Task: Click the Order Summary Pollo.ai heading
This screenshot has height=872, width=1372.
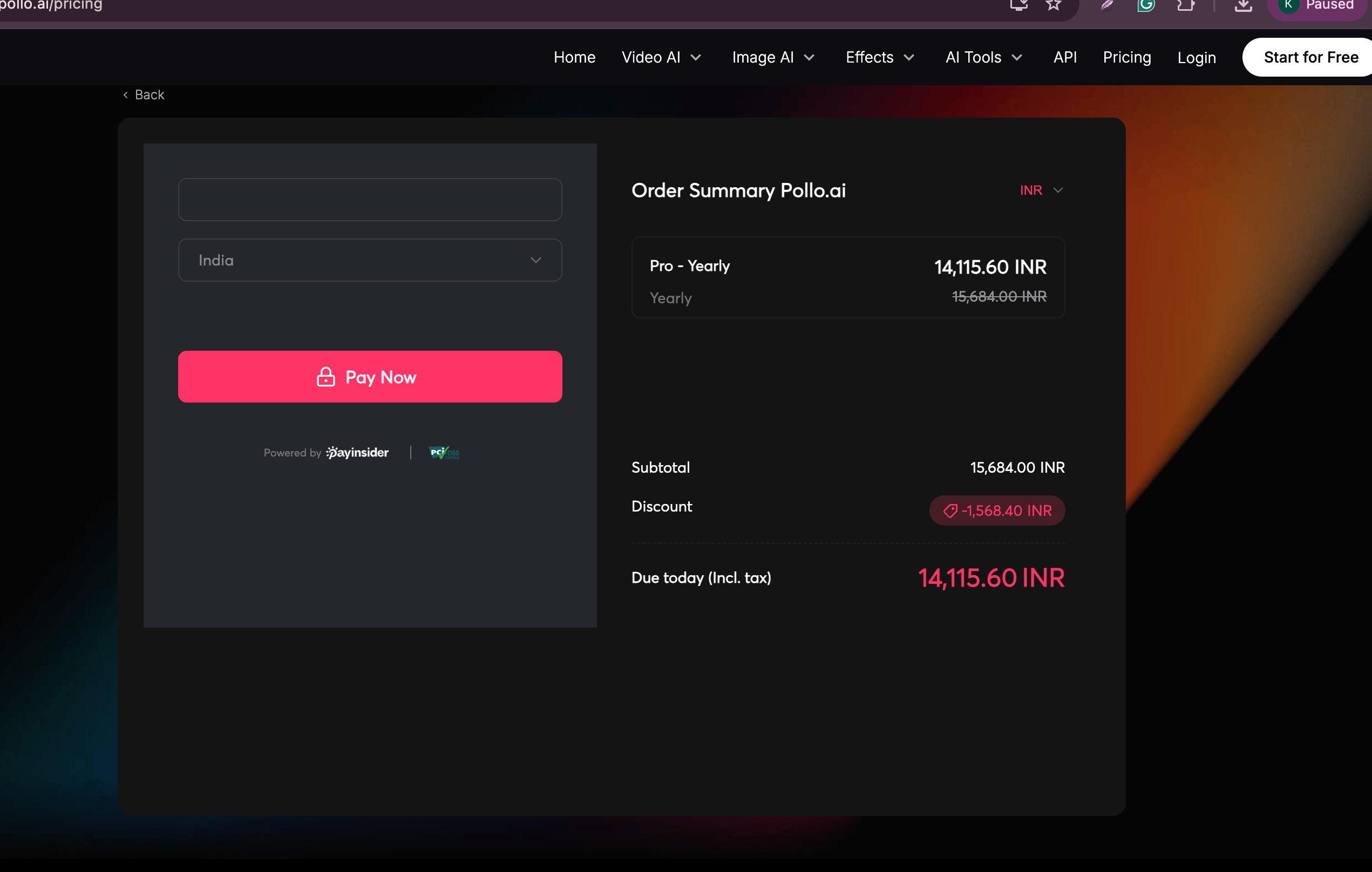Action: click(738, 190)
